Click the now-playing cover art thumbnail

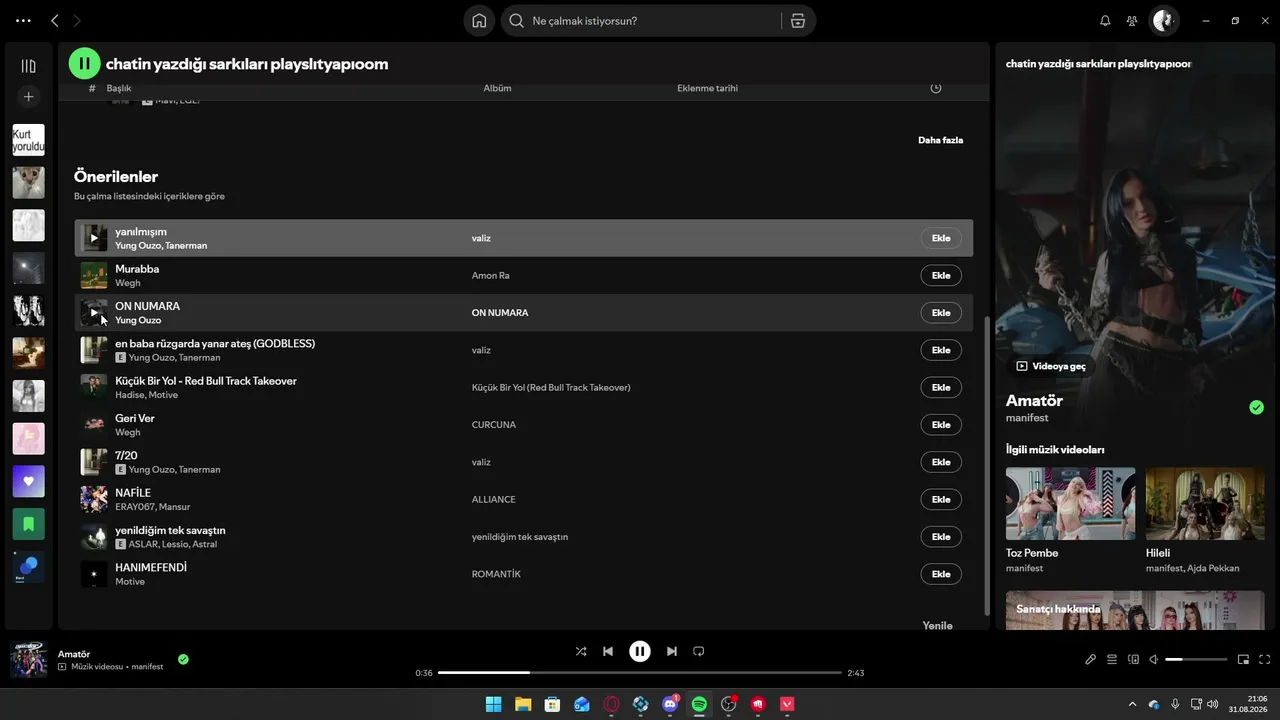(x=28, y=659)
